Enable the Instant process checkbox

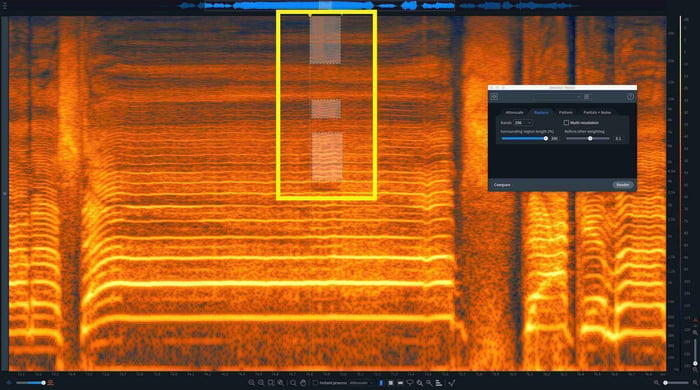point(315,383)
